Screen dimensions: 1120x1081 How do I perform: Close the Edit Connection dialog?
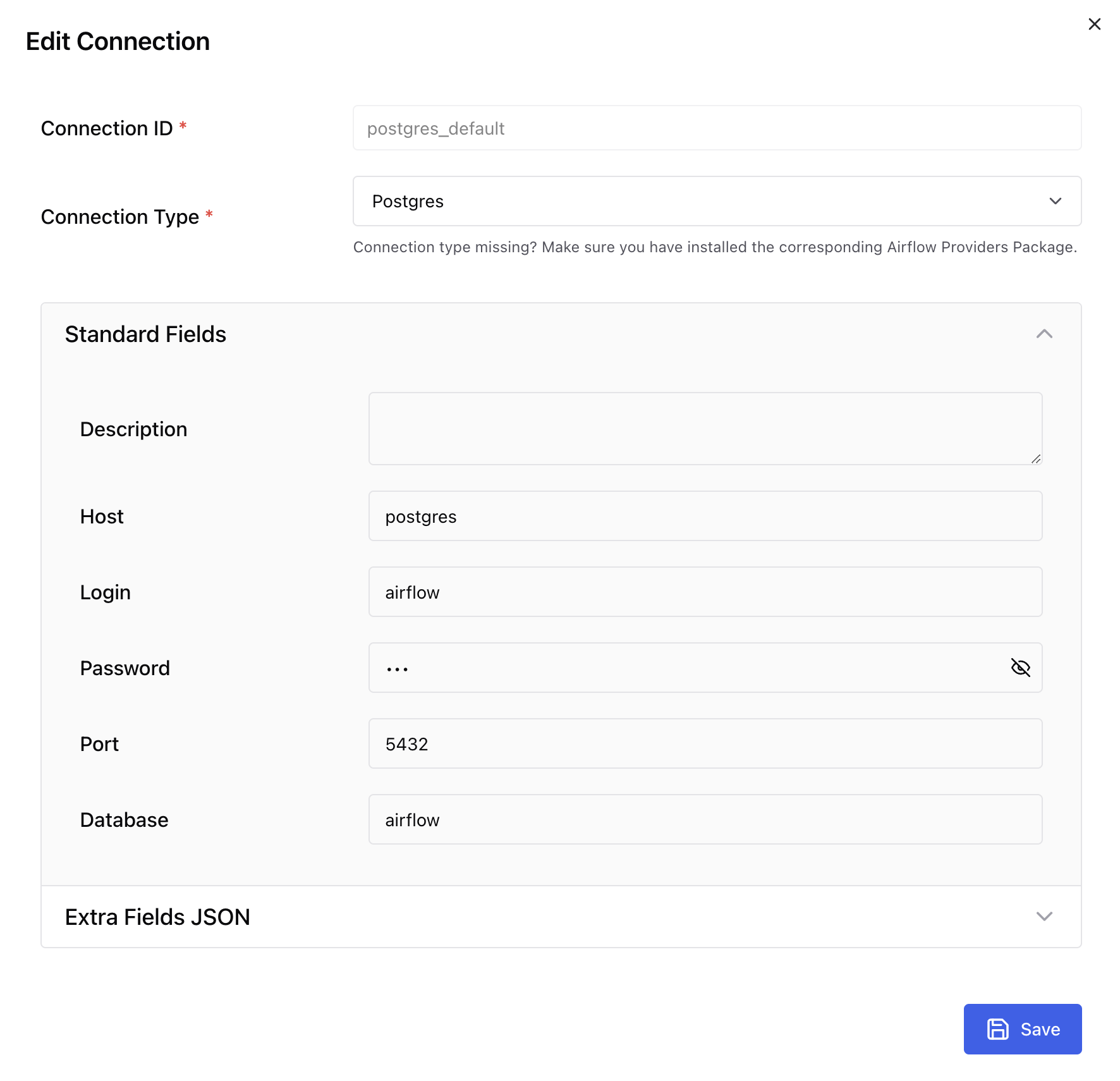[x=1094, y=24]
